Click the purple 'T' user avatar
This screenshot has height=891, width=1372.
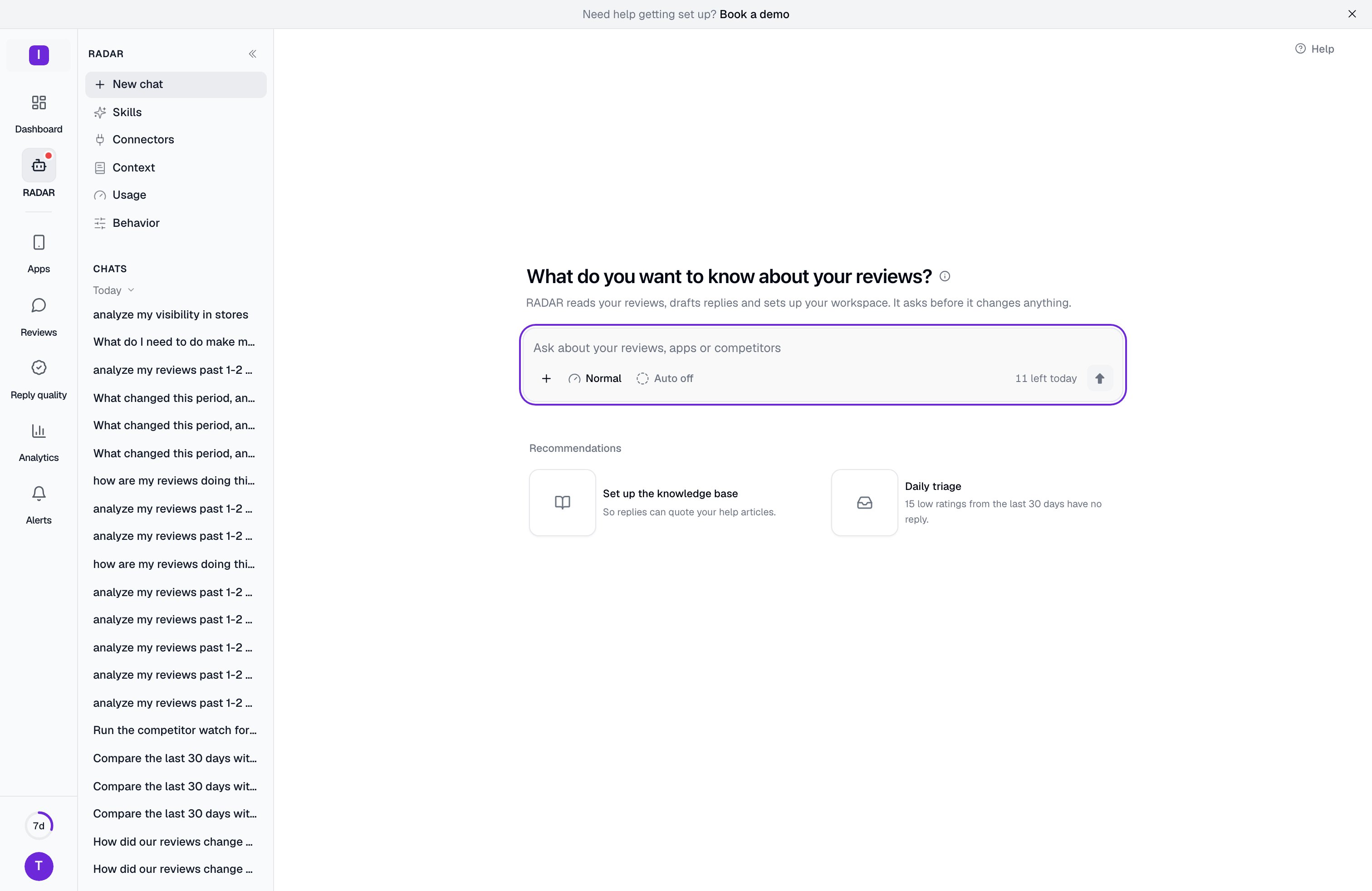pos(39,866)
